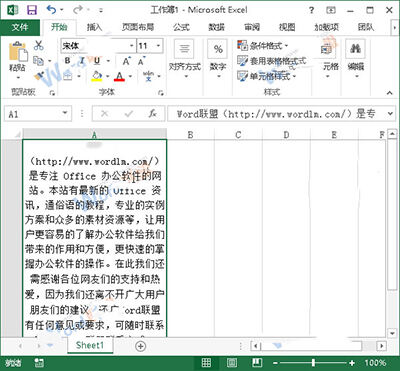Toggle Bold formatting
Image resolution: width=400 pixels, height=371 pixels.
point(68,61)
